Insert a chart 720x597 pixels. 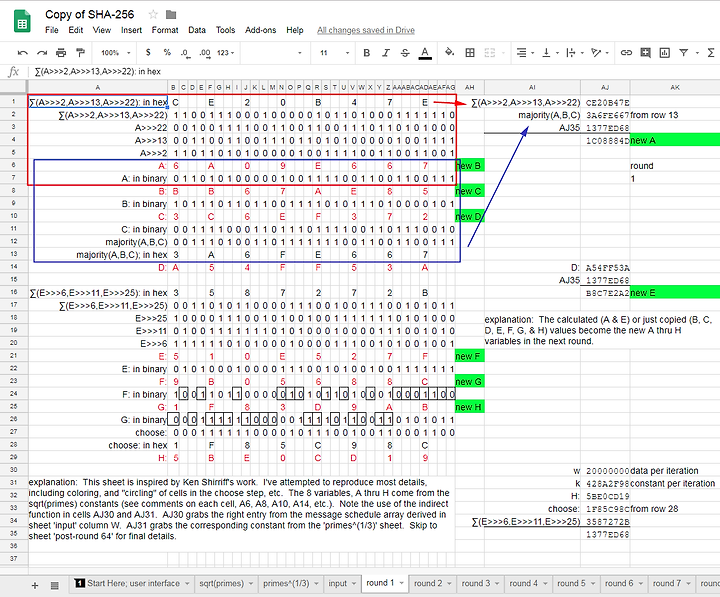(664, 53)
